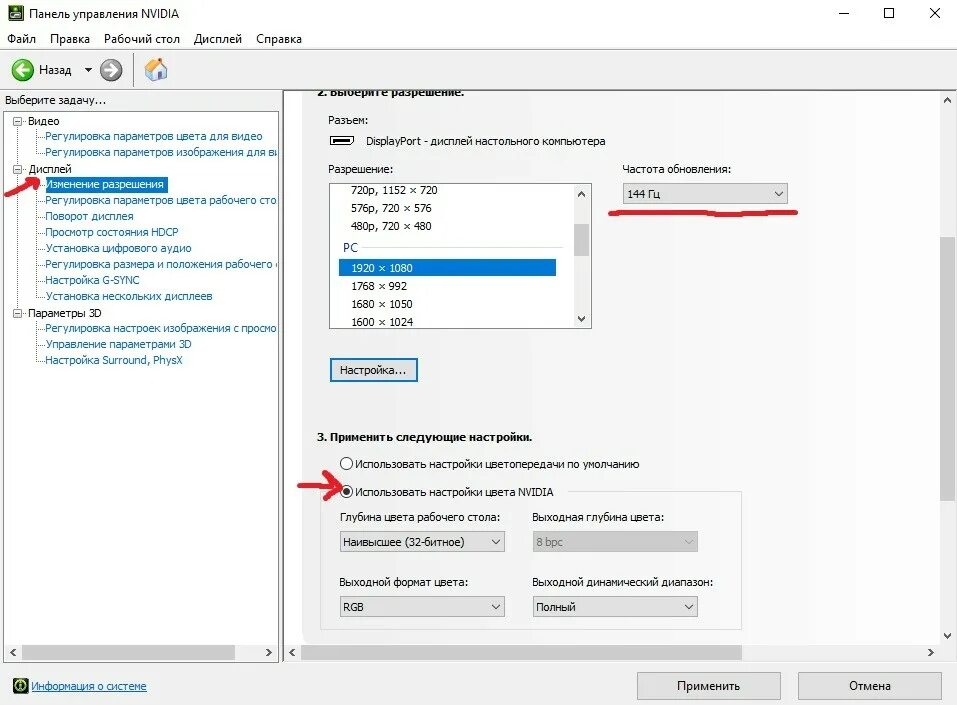Screen dimensions: 957x705
Task: Open Просмотр состояния HDCP page
Action: pos(112,232)
